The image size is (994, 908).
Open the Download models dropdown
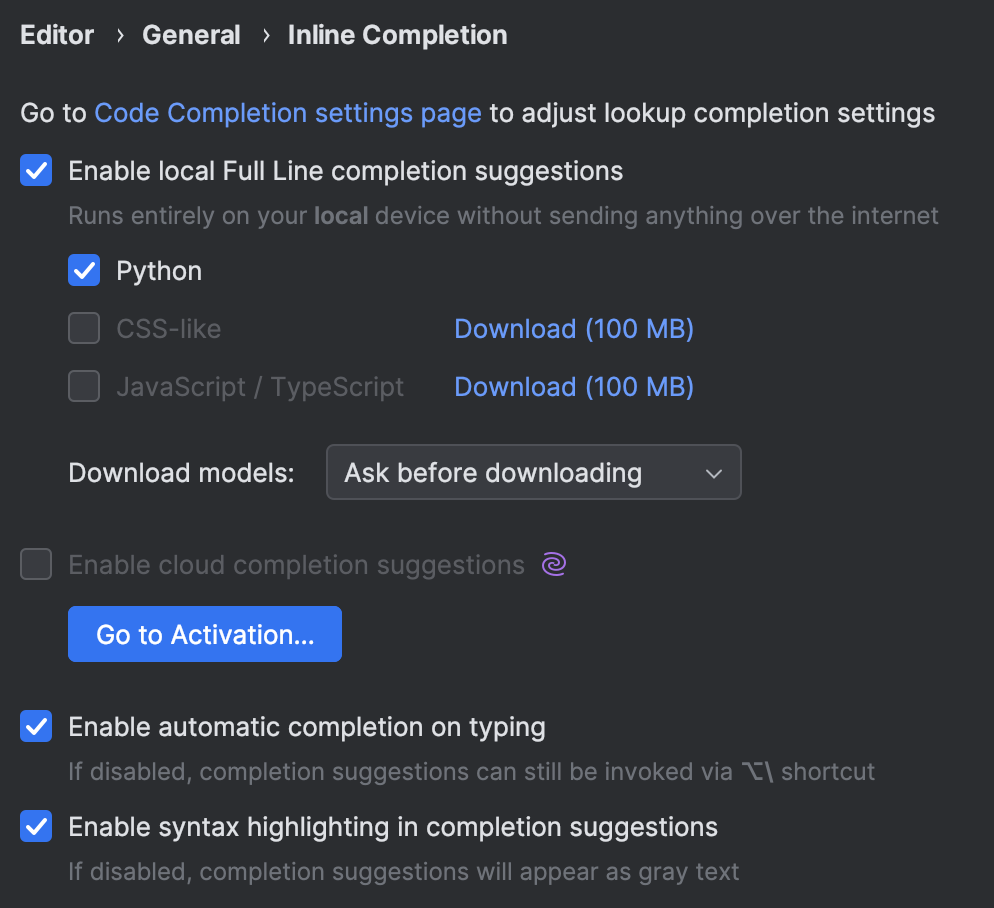tap(533, 472)
